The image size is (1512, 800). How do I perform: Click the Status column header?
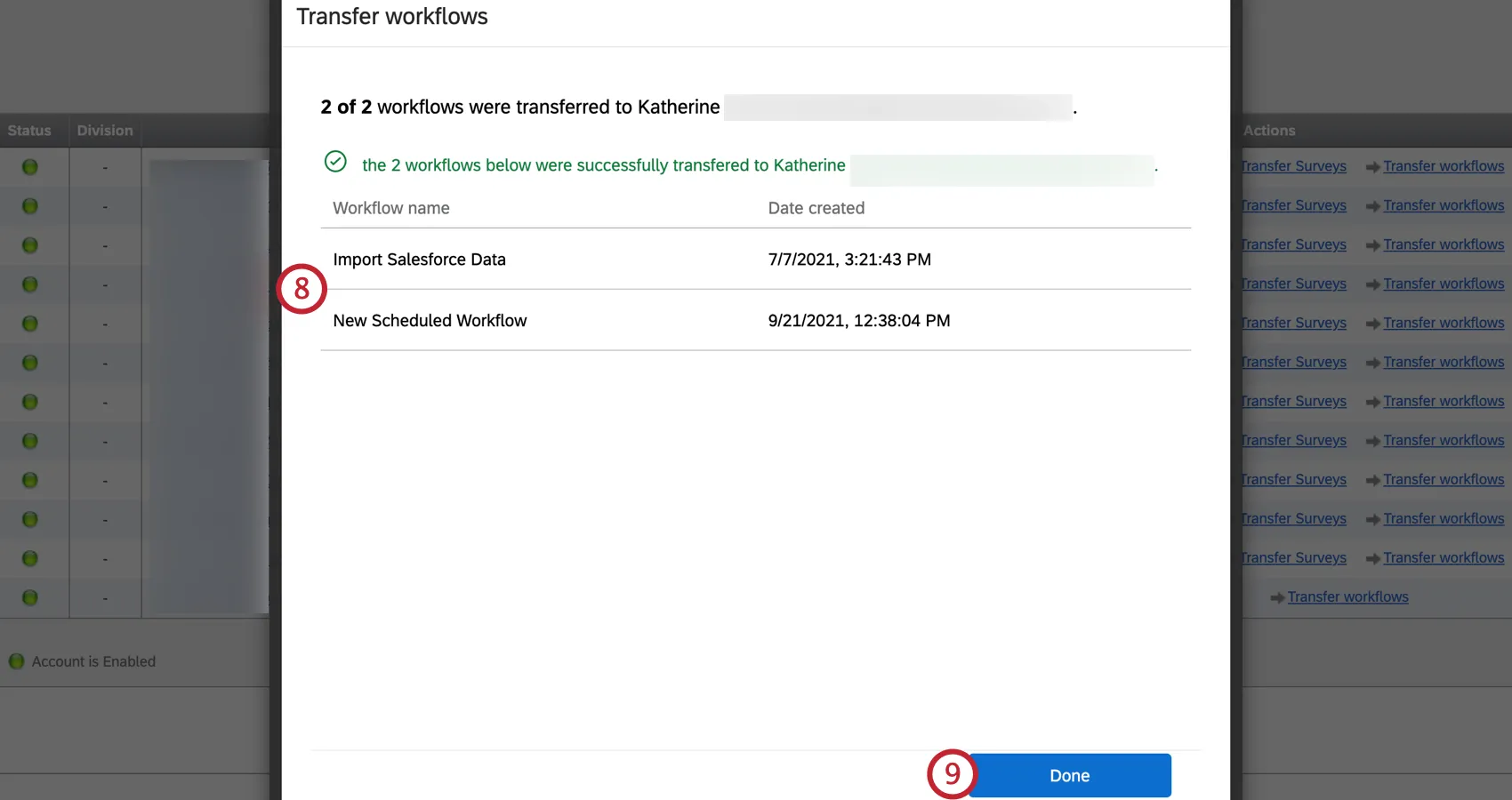[x=29, y=131]
